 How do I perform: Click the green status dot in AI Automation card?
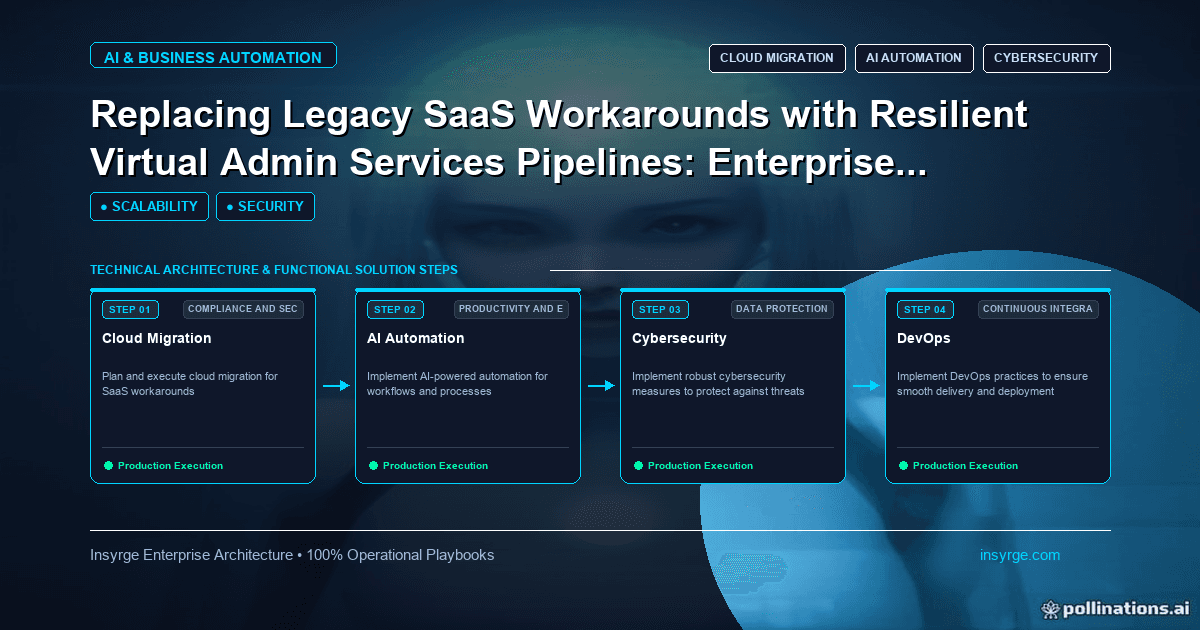coord(373,465)
